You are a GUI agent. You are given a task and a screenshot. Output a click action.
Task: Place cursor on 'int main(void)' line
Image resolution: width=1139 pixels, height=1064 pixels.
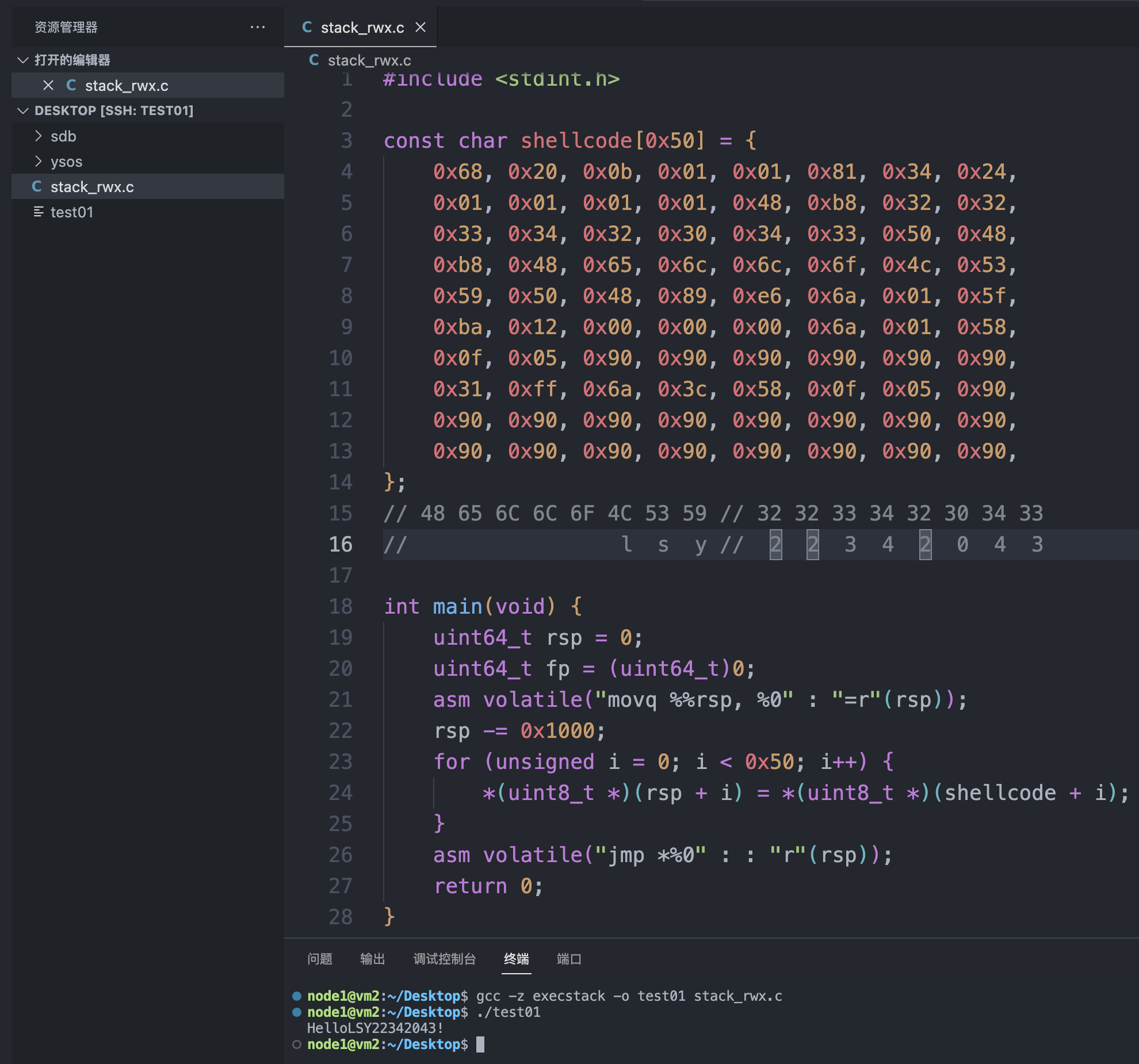(483, 606)
